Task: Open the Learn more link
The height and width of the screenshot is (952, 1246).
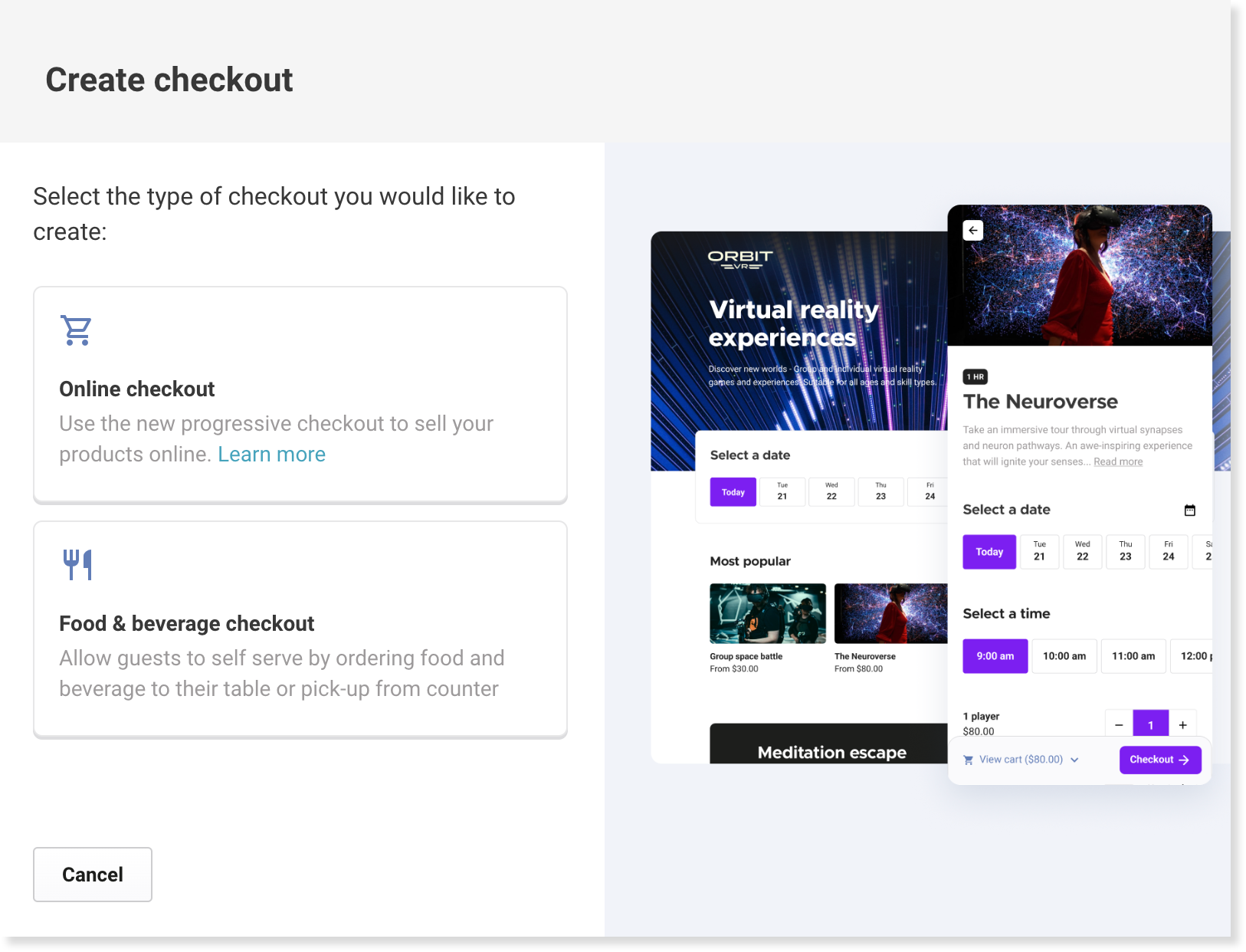Action: [x=271, y=455]
